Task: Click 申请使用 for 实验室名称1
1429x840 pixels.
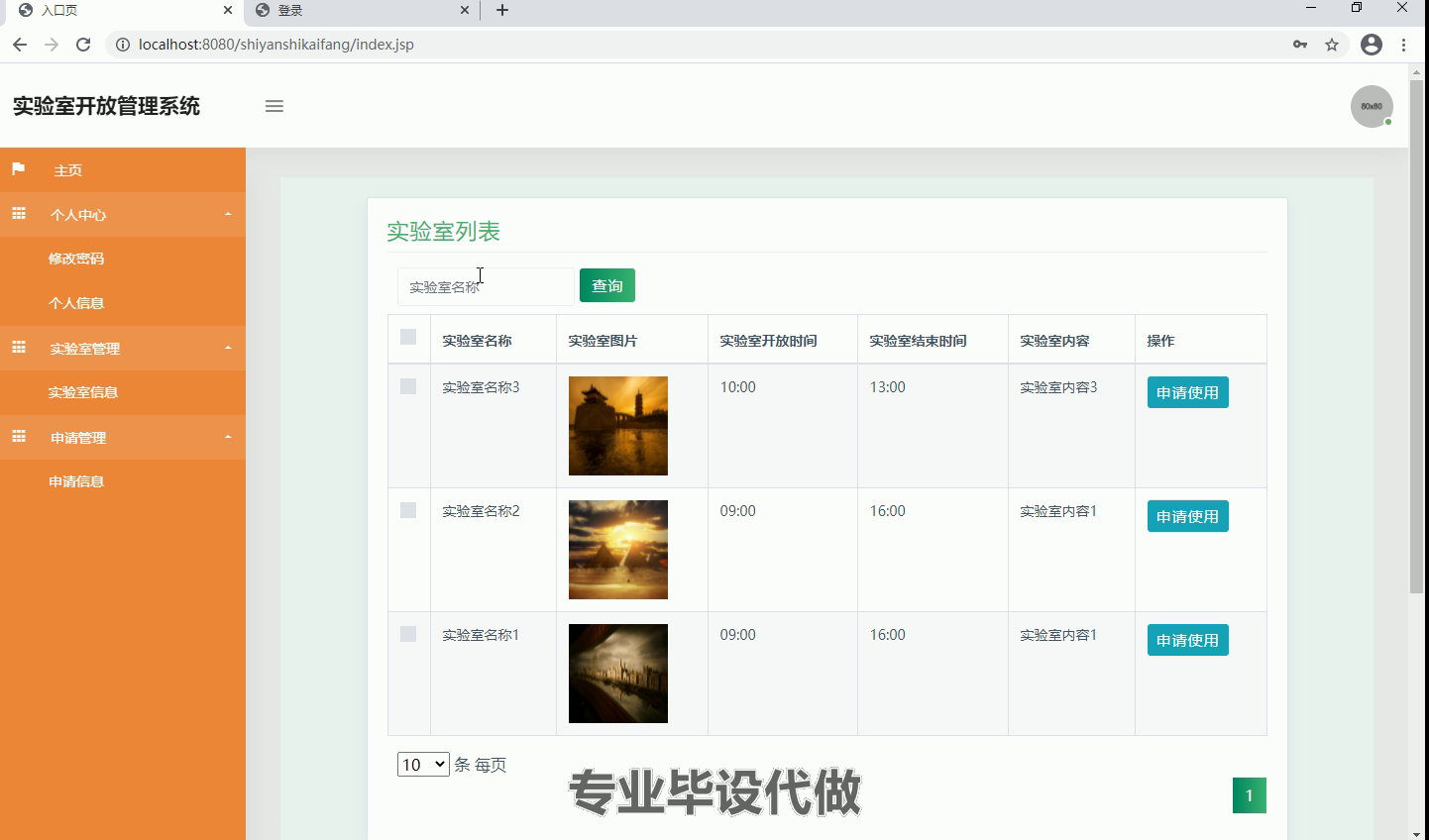Action: [x=1187, y=640]
